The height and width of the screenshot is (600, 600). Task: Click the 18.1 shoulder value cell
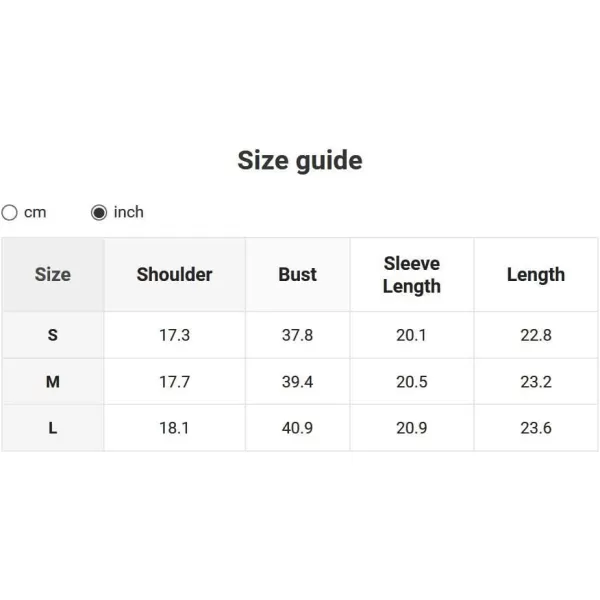[174, 428]
